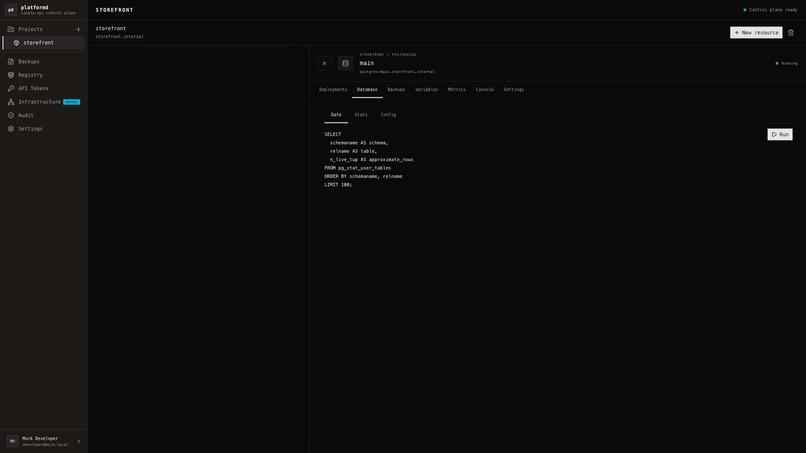The image size is (806, 453).
Task: Click the postgres-main.storefront.internal hostname
Action: point(397,72)
